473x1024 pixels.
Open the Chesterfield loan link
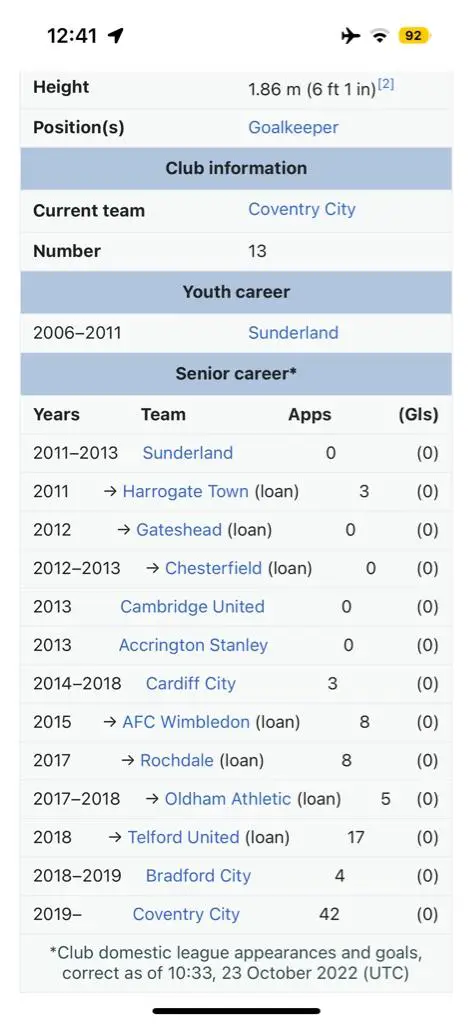pos(214,568)
